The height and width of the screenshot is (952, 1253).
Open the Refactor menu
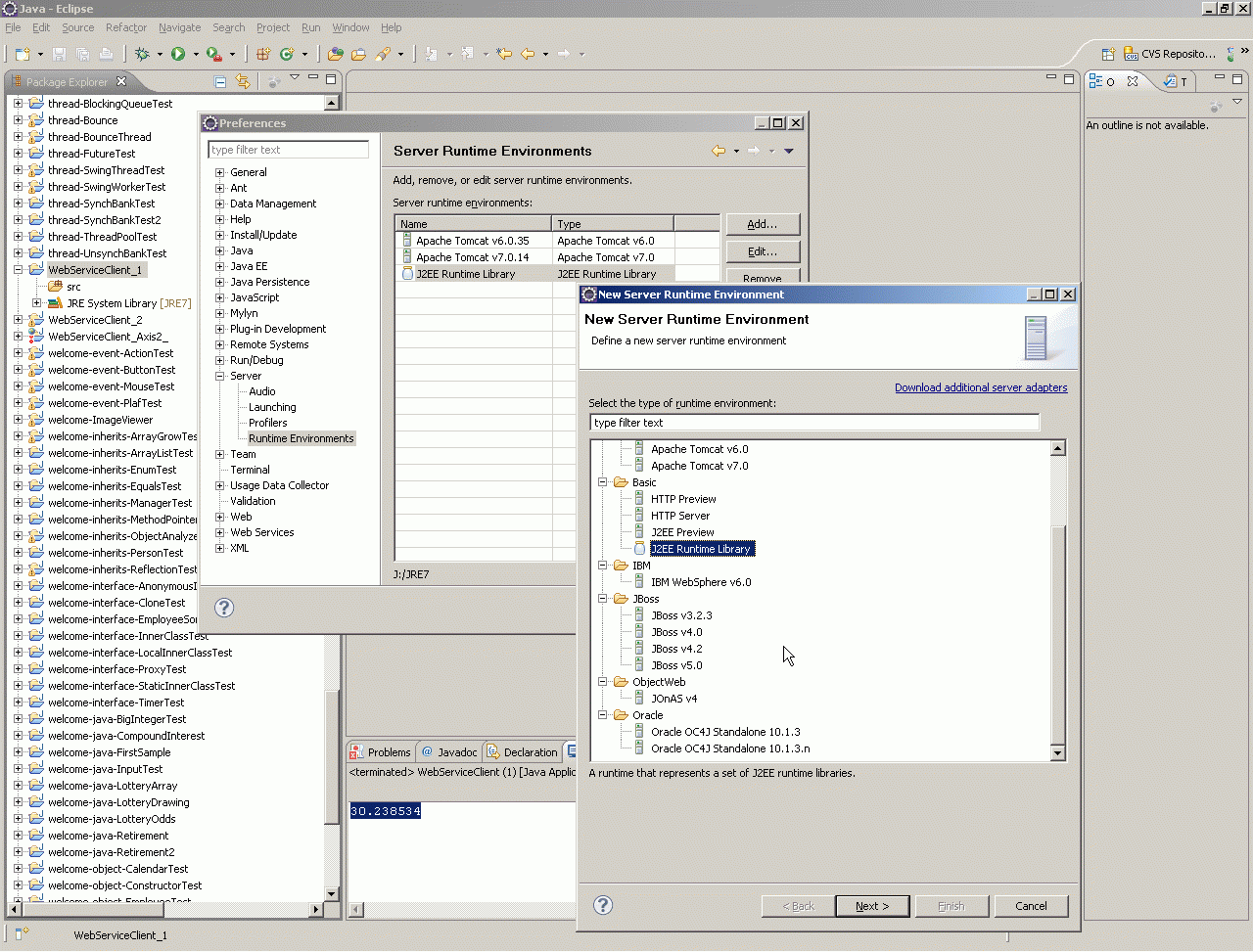coord(126,27)
